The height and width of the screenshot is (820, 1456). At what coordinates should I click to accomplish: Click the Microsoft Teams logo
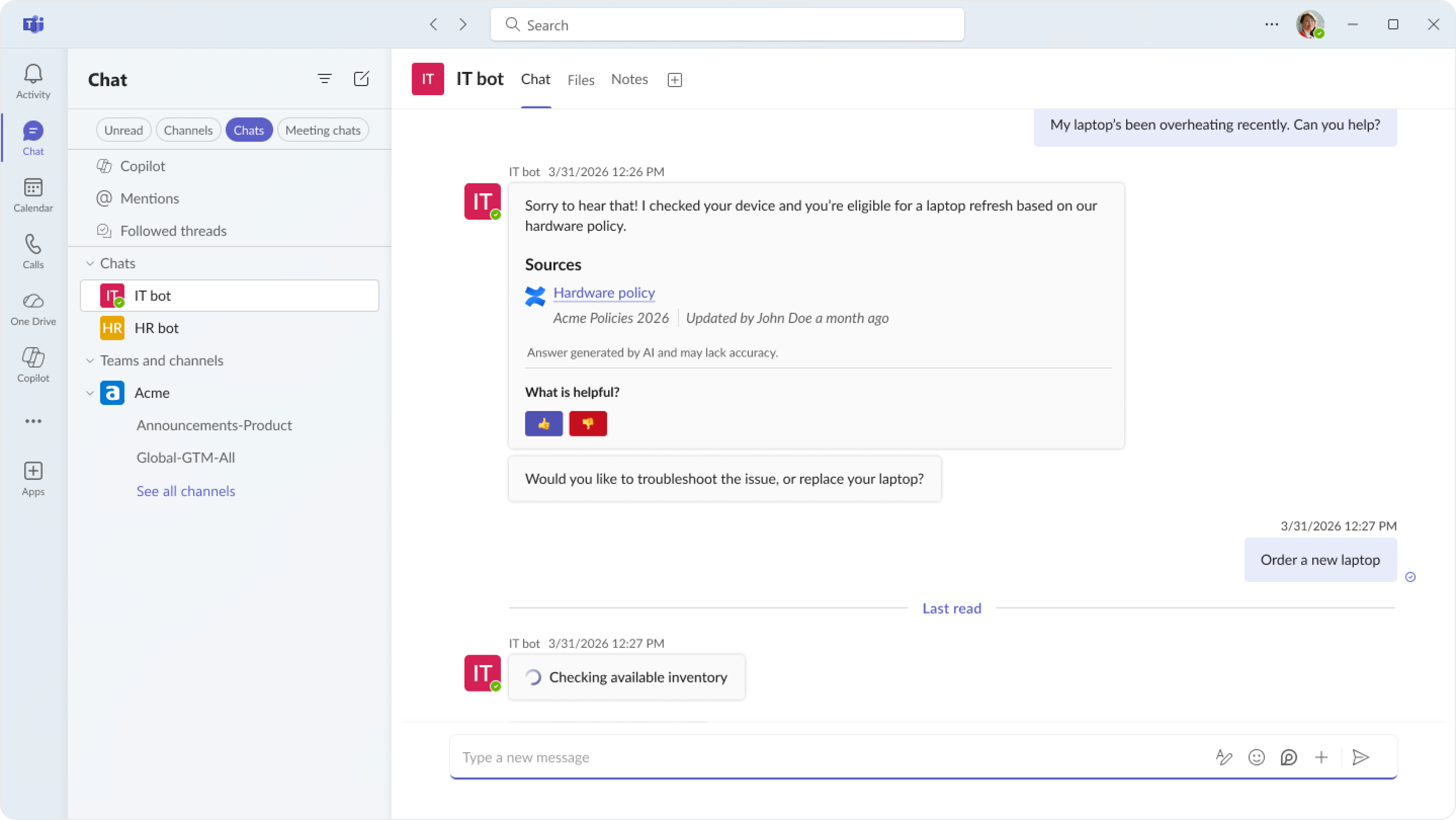pyautogui.click(x=33, y=24)
